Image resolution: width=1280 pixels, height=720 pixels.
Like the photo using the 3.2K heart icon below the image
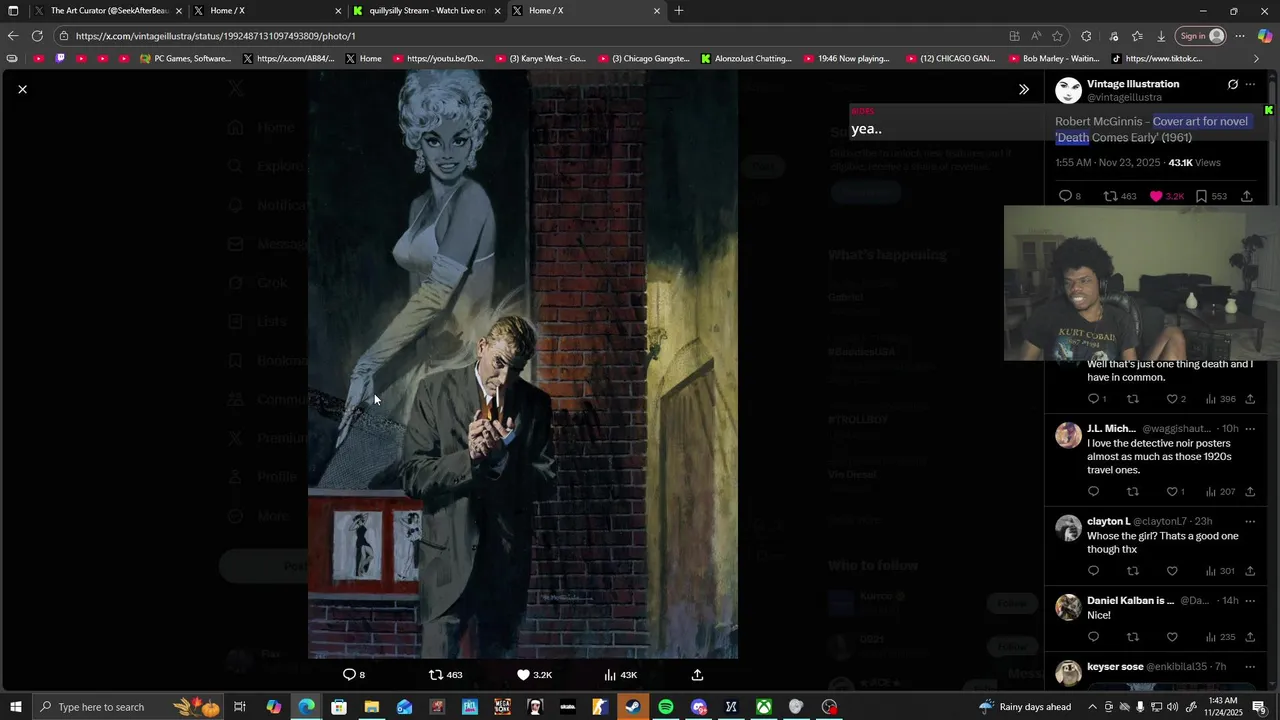(x=523, y=675)
